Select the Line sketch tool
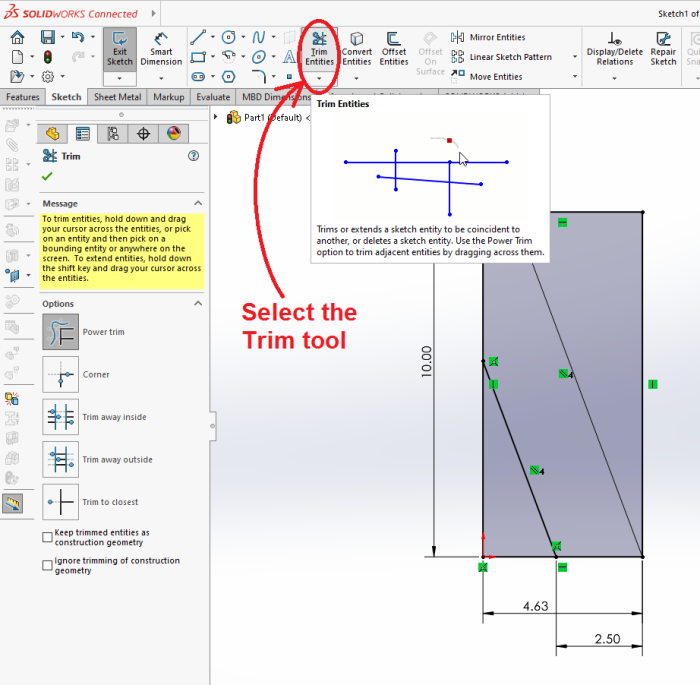The image size is (700, 685). [x=198, y=37]
